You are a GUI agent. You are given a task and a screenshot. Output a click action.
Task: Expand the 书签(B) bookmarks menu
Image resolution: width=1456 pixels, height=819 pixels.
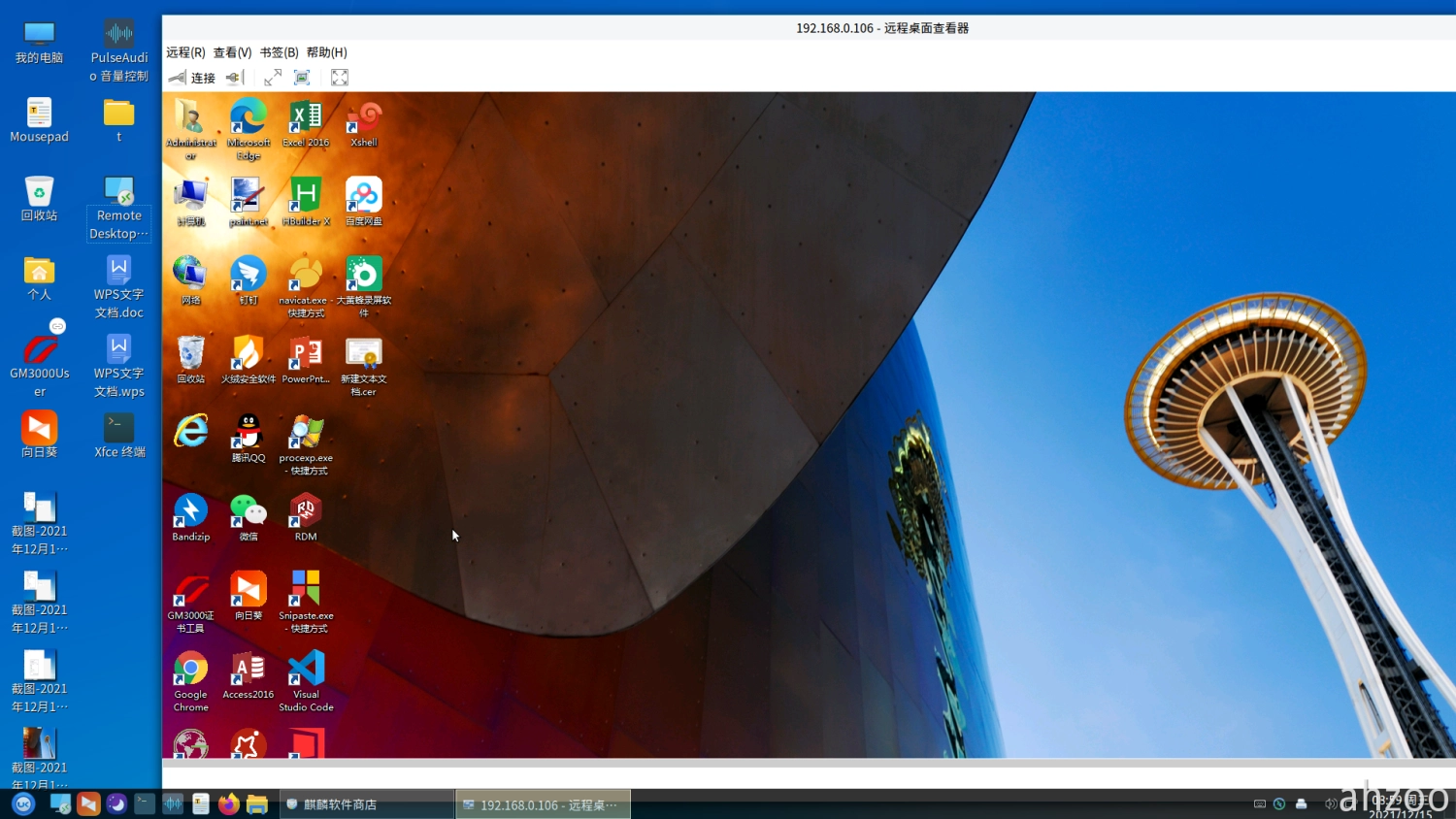pos(279,52)
